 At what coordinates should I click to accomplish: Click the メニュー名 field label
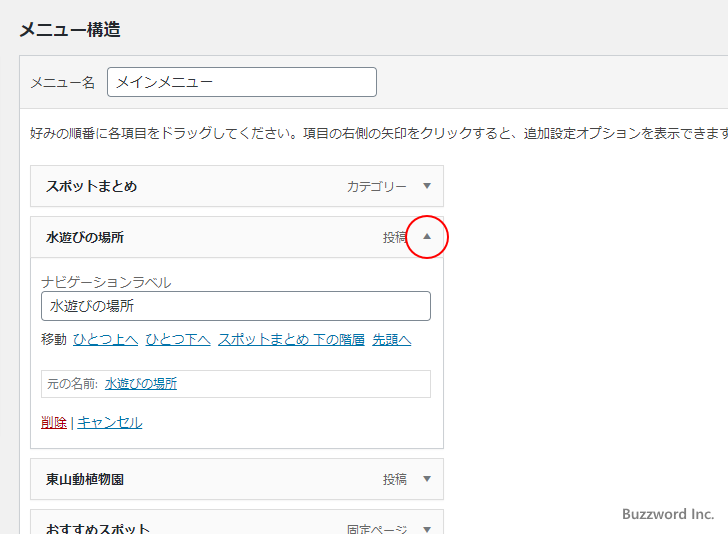(x=62, y=82)
